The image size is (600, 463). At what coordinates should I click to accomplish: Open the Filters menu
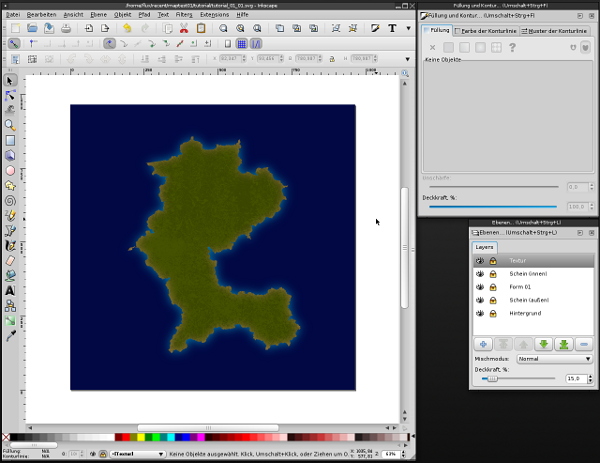click(184, 15)
